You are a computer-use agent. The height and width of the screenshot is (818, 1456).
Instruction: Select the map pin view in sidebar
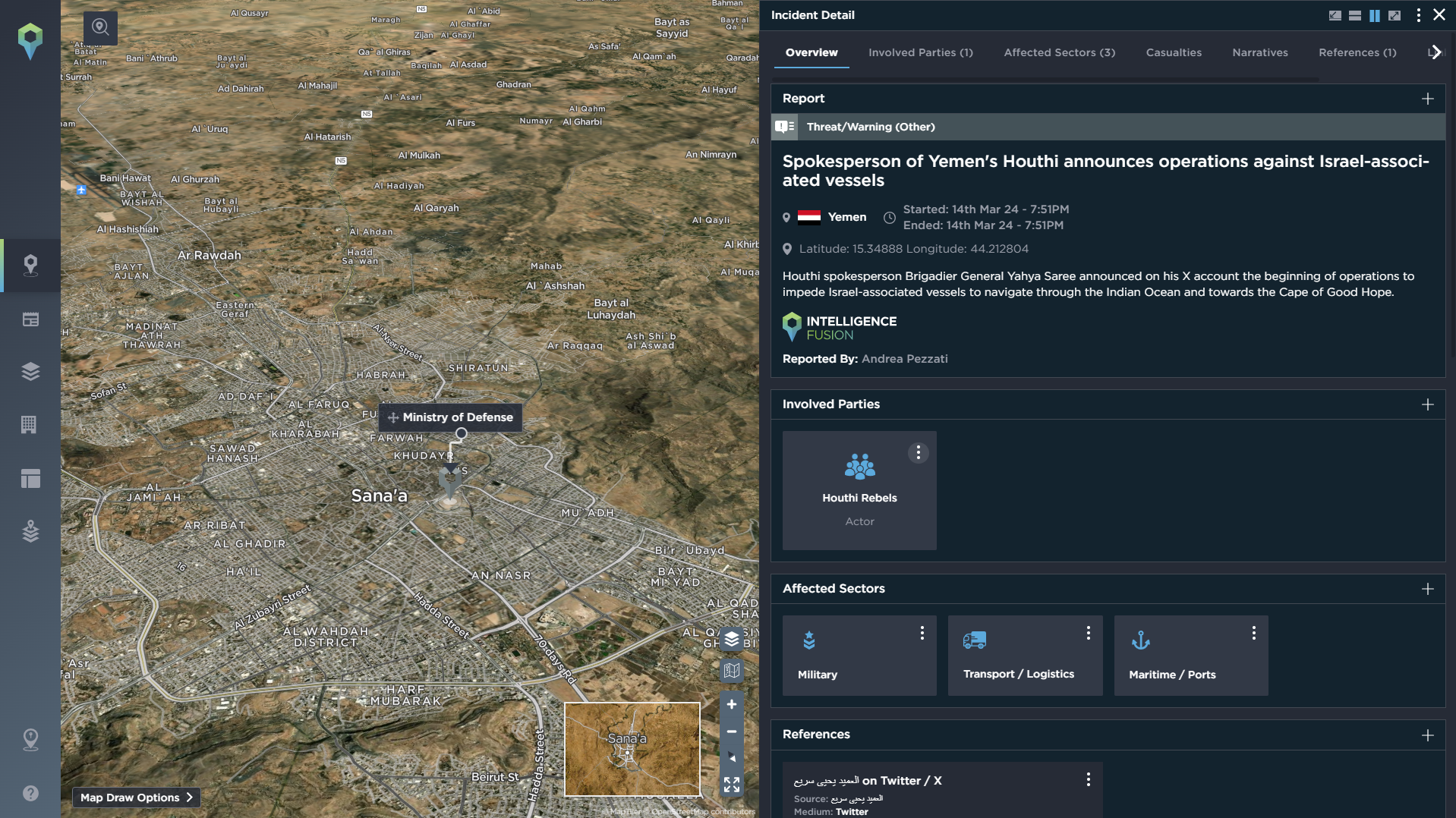pyautogui.click(x=30, y=266)
